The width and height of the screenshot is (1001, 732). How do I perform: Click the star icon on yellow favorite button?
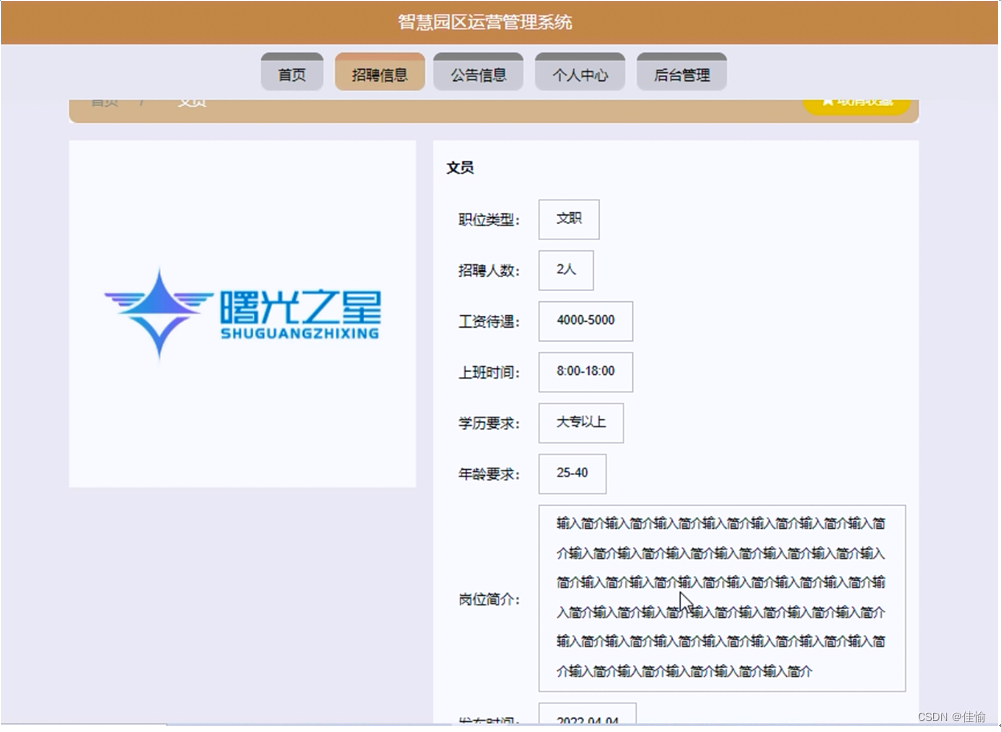[827, 101]
